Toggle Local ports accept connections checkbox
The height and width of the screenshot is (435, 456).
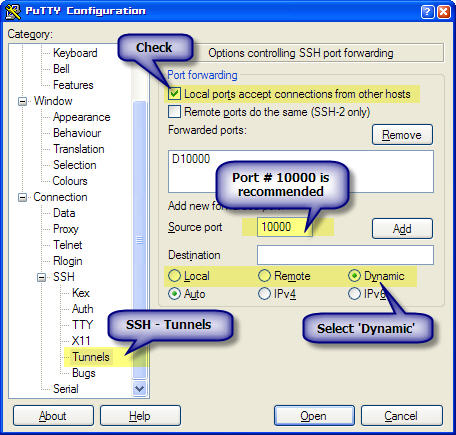point(174,94)
